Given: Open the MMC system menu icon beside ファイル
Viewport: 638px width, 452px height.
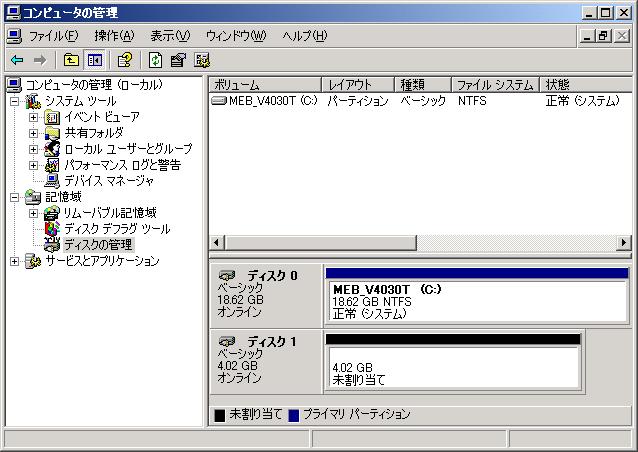Looking at the screenshot, I should pos(14,36).
